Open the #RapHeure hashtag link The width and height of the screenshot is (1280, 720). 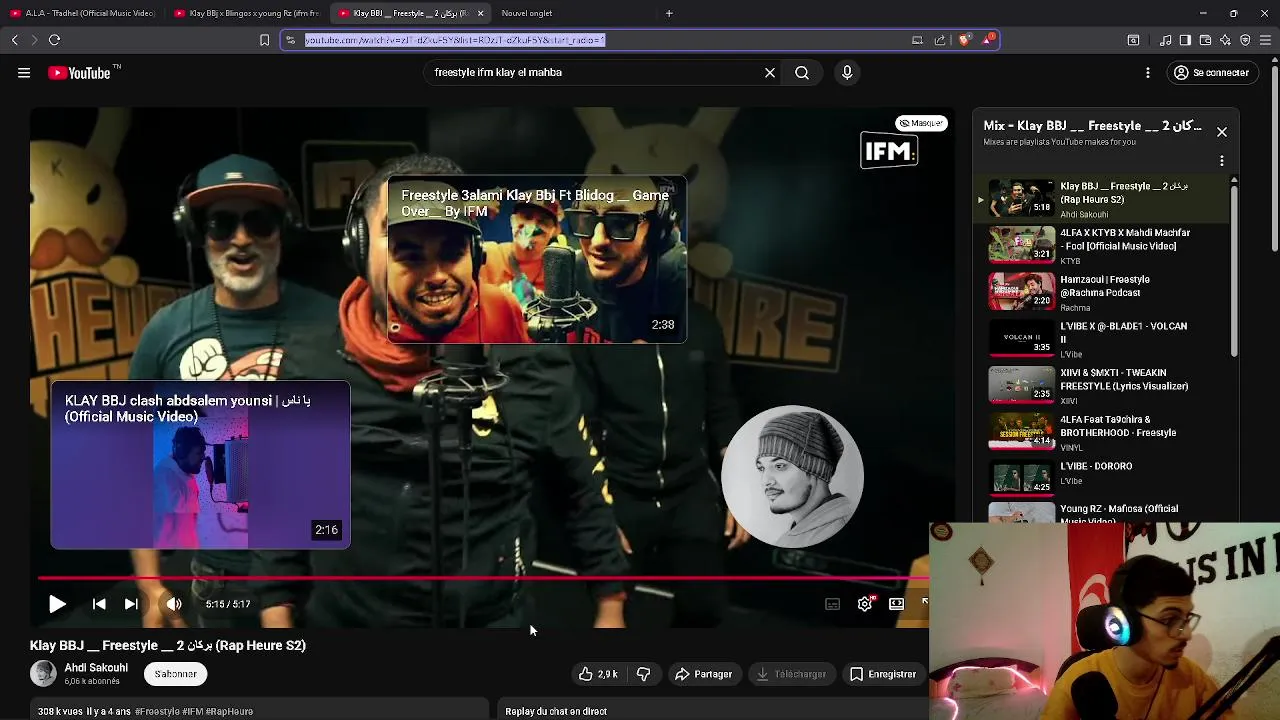[228, 711]
